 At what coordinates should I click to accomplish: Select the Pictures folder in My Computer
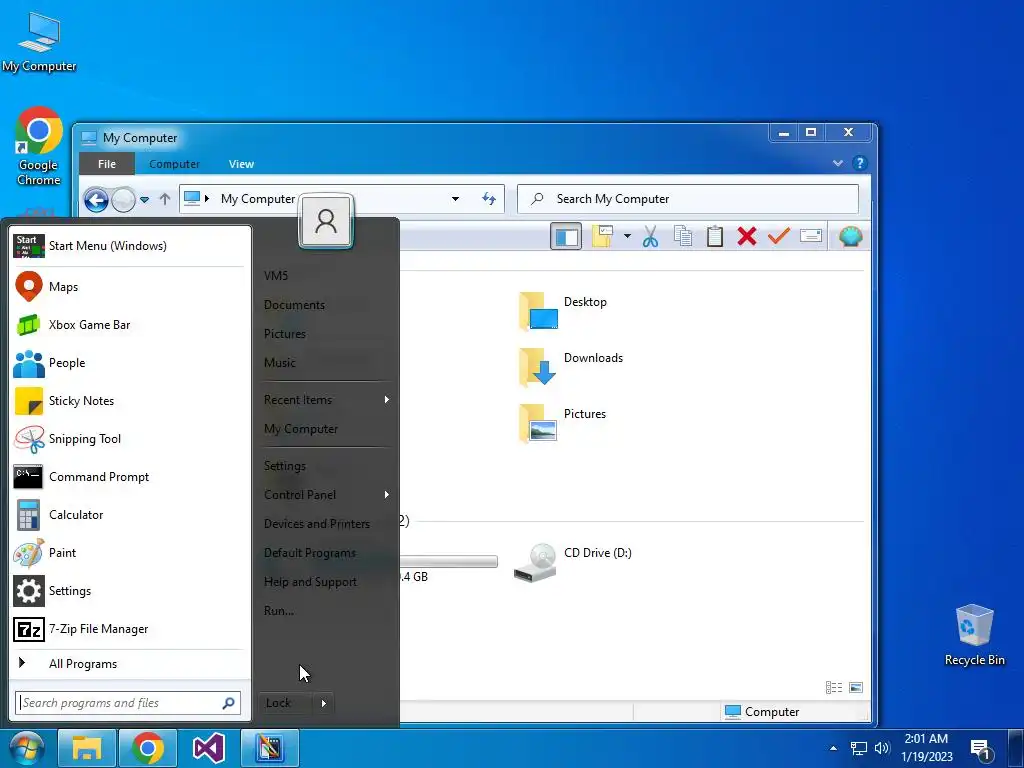563,424
